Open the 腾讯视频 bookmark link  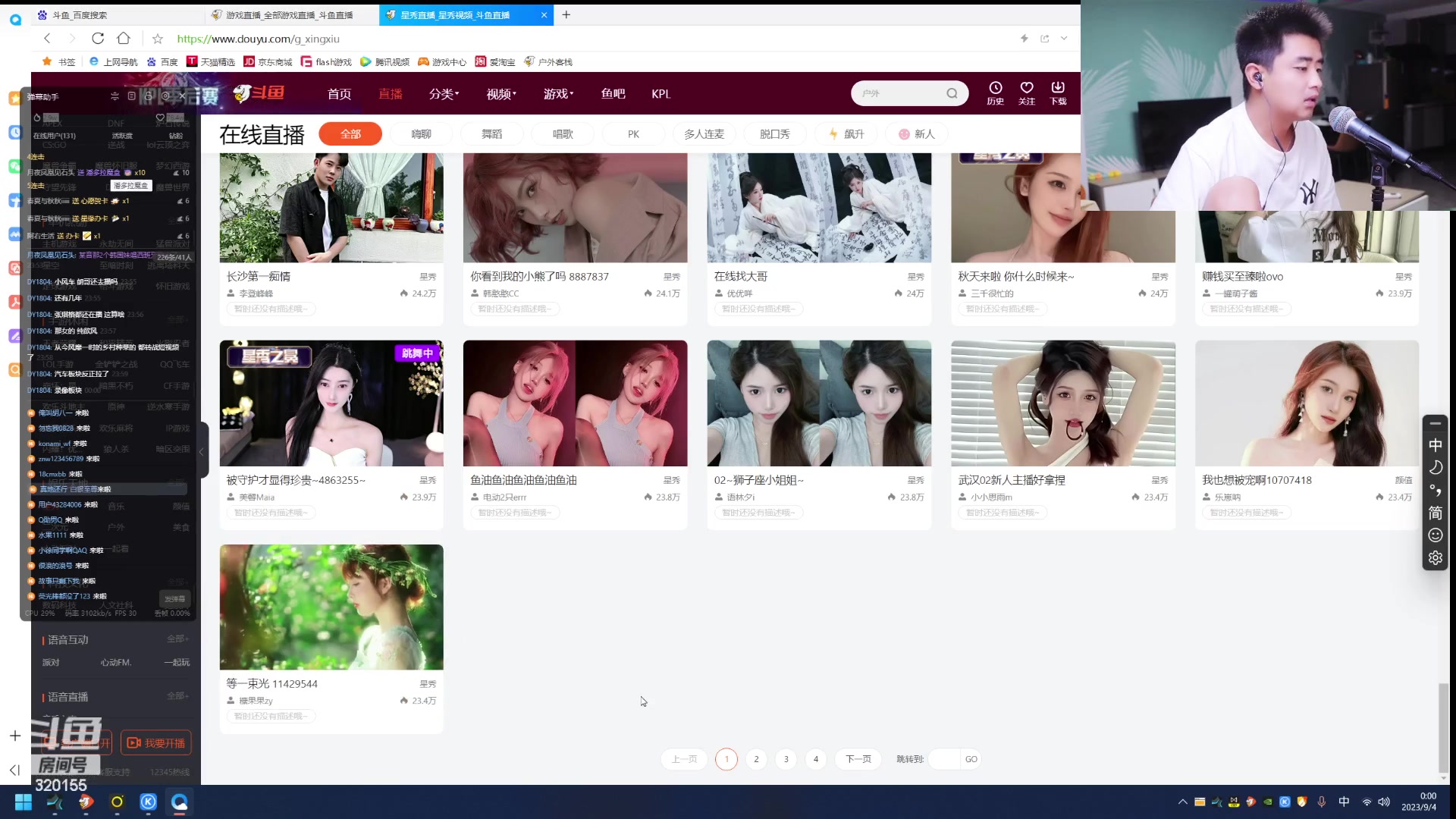[384, 61]
